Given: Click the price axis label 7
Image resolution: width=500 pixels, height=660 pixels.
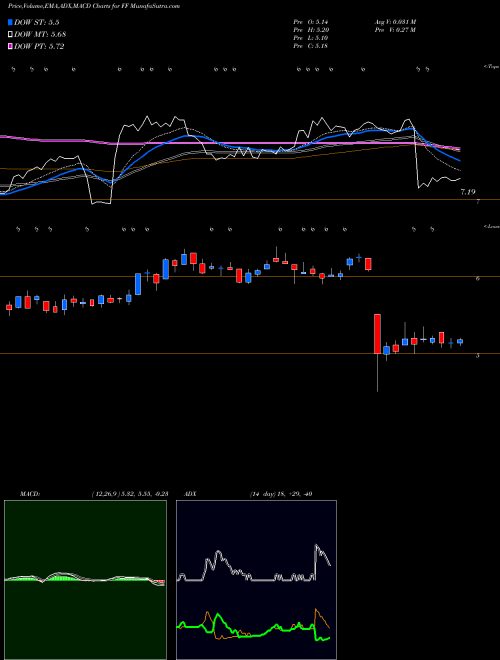Looking at the screenshot, I should (x=478, y=202).
